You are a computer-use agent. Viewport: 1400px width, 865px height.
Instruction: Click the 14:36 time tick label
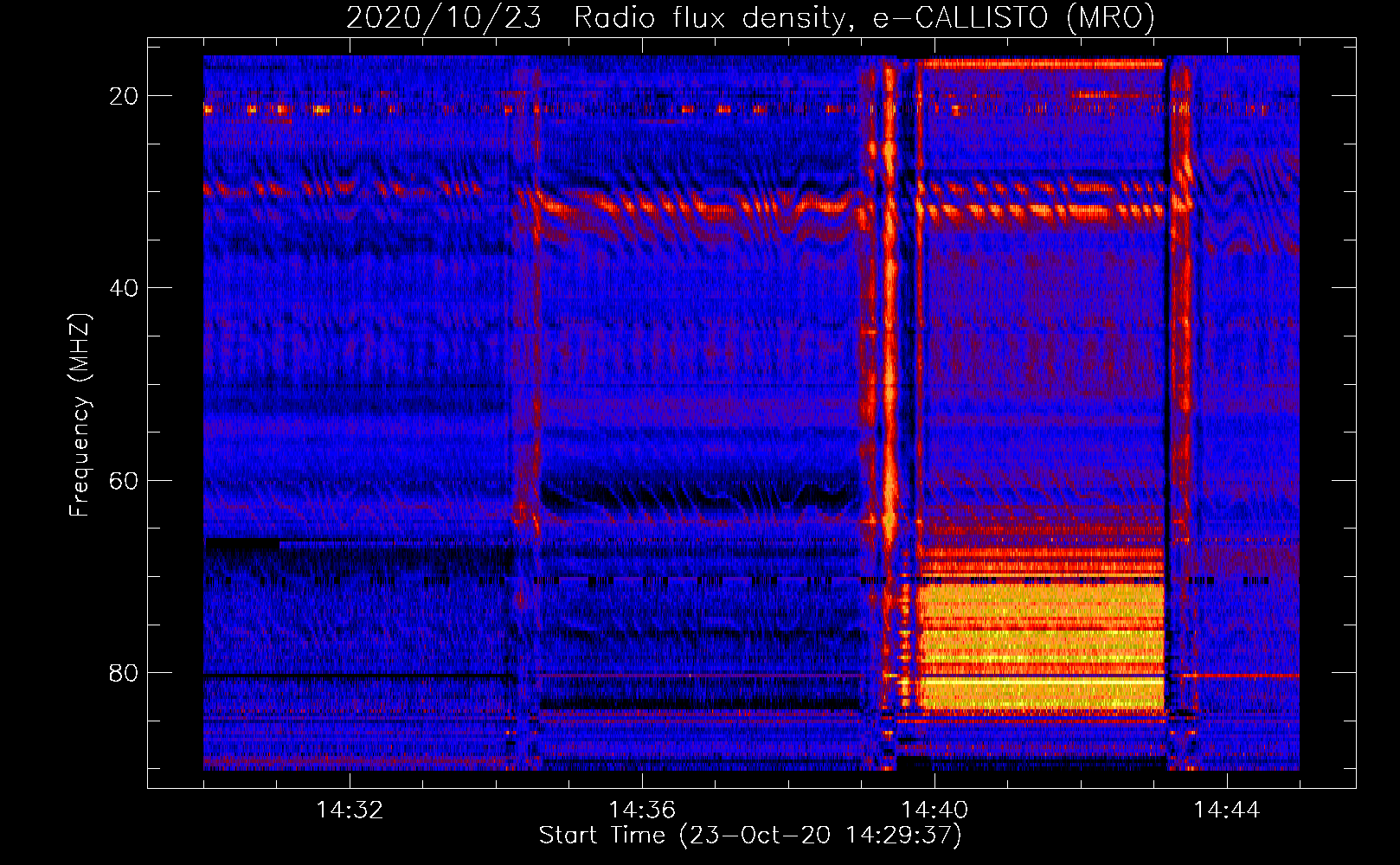tap(642, 811)
